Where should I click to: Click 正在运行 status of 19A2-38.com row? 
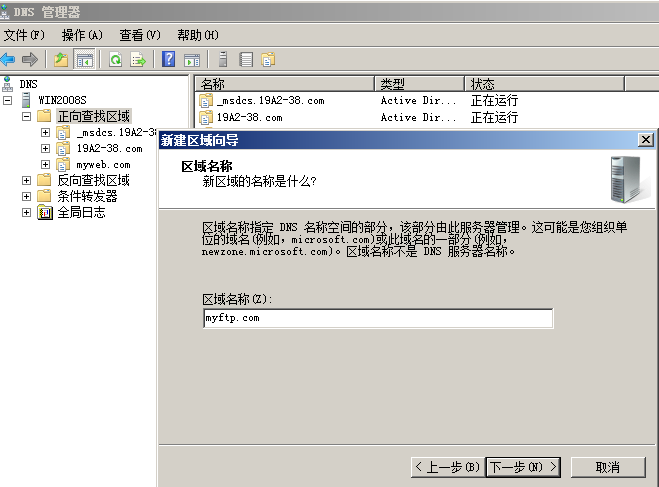(494, 118)
